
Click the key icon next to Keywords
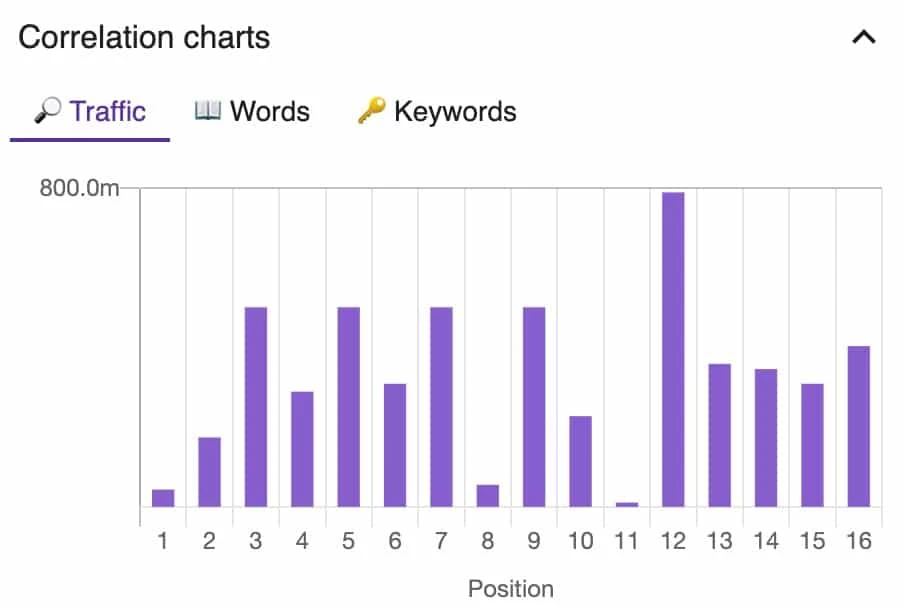(x=372, y=111)
